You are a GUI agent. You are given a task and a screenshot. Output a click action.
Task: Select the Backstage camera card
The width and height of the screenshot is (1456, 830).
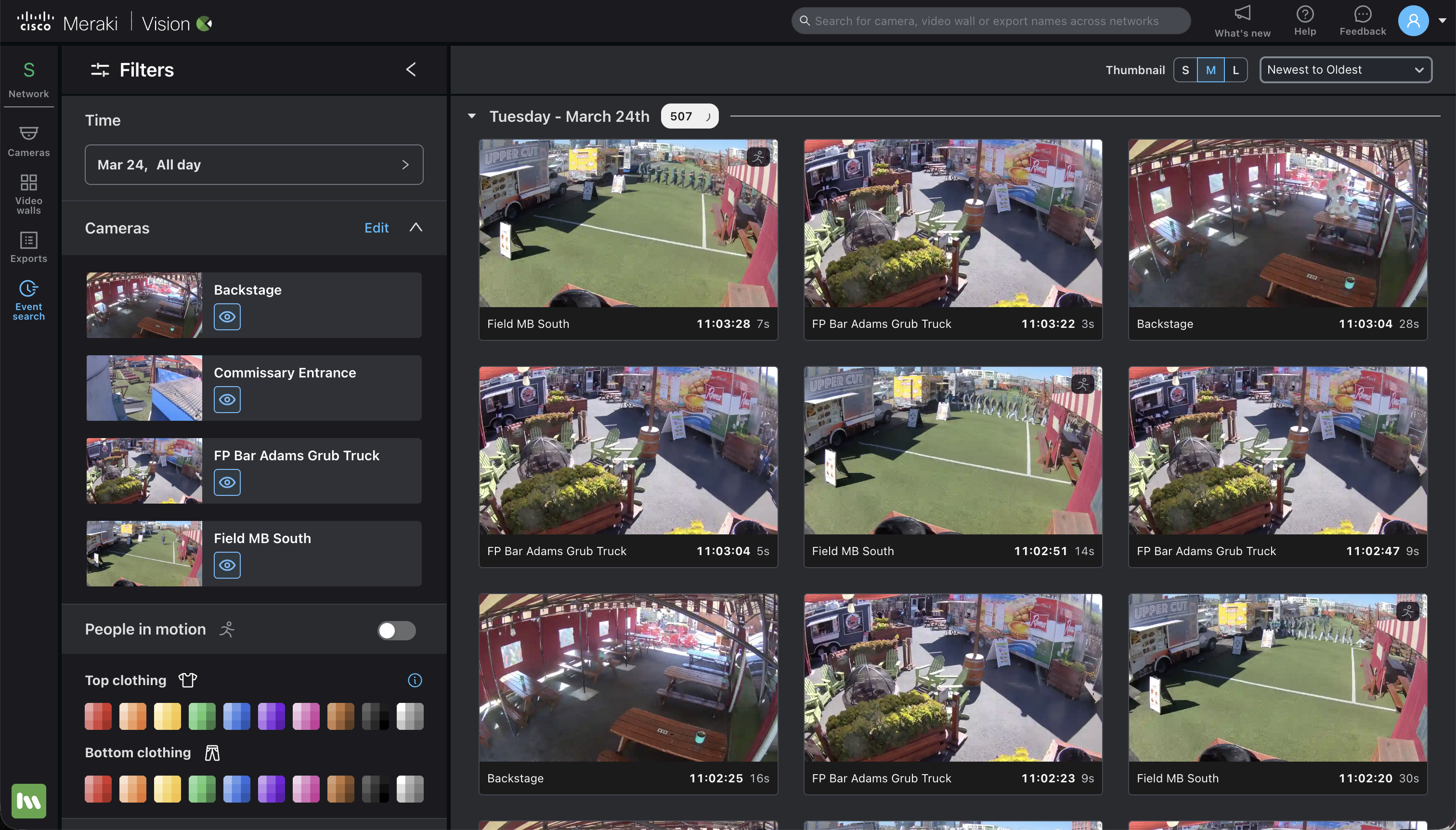[254, 305]
